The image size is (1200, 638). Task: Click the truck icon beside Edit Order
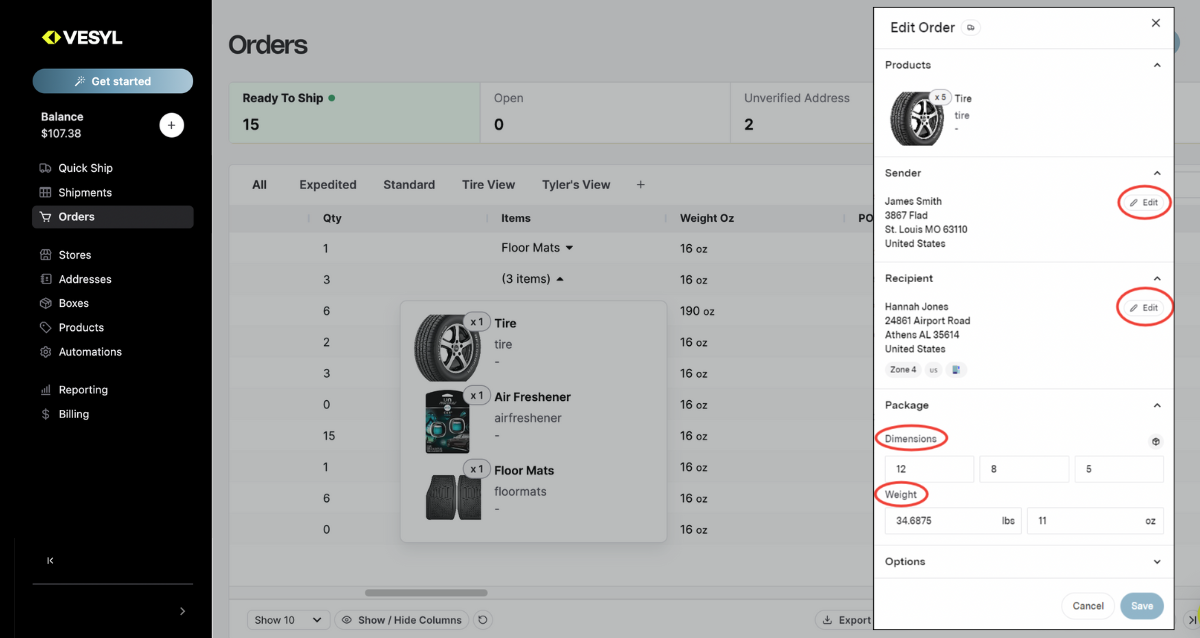pos(971,28)
